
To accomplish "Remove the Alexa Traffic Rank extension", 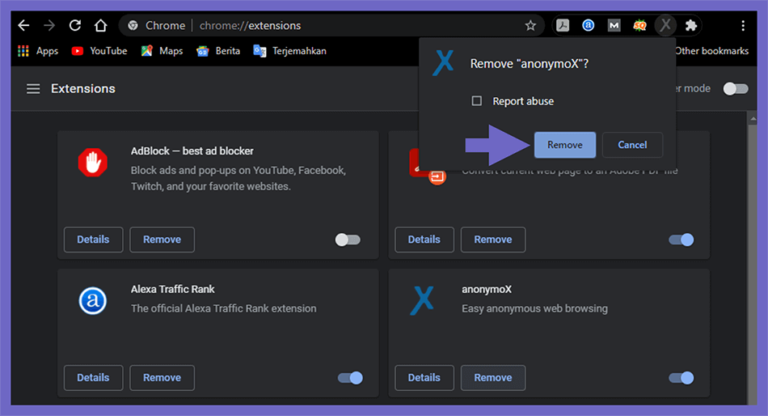I will click(162, 378).
